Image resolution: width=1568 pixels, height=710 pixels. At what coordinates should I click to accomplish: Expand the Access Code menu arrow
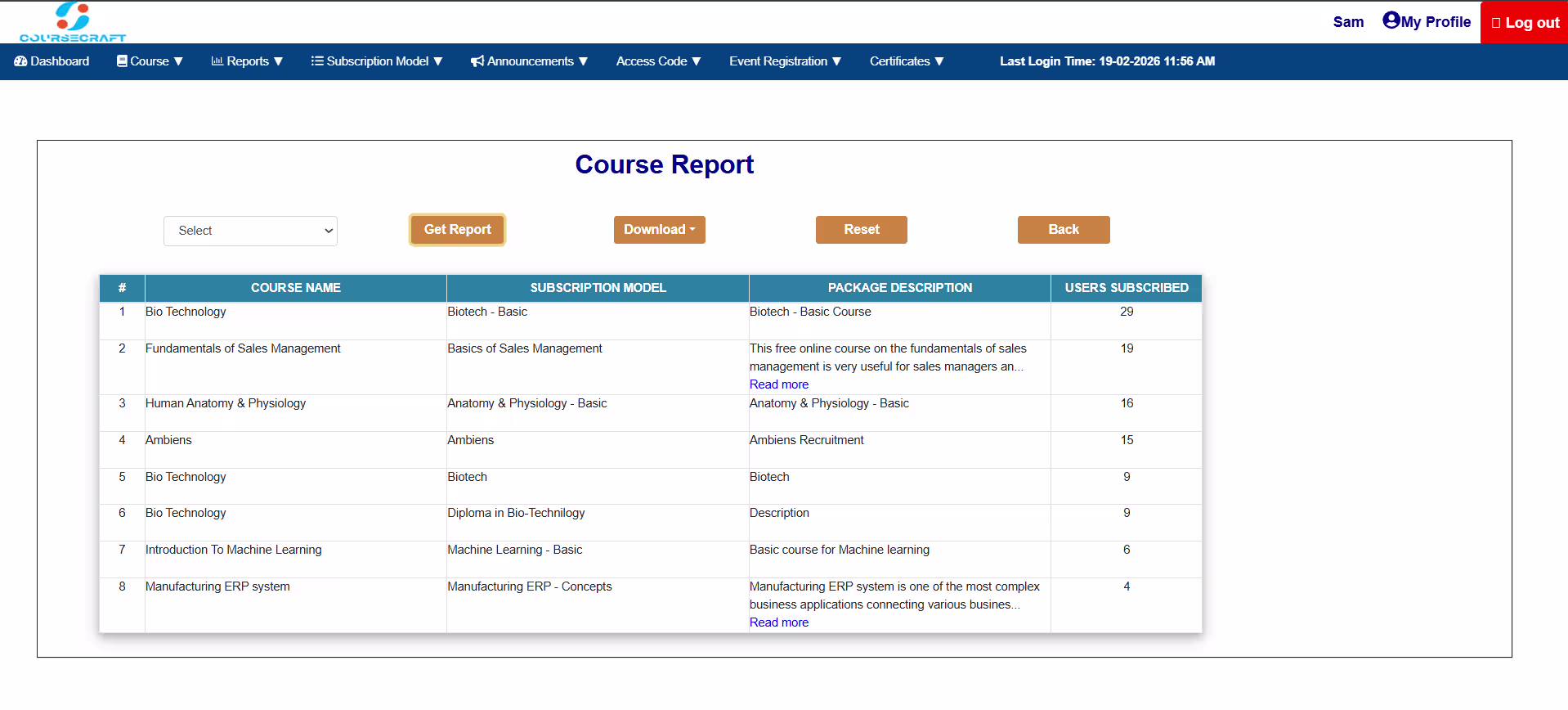click(697, 61)
